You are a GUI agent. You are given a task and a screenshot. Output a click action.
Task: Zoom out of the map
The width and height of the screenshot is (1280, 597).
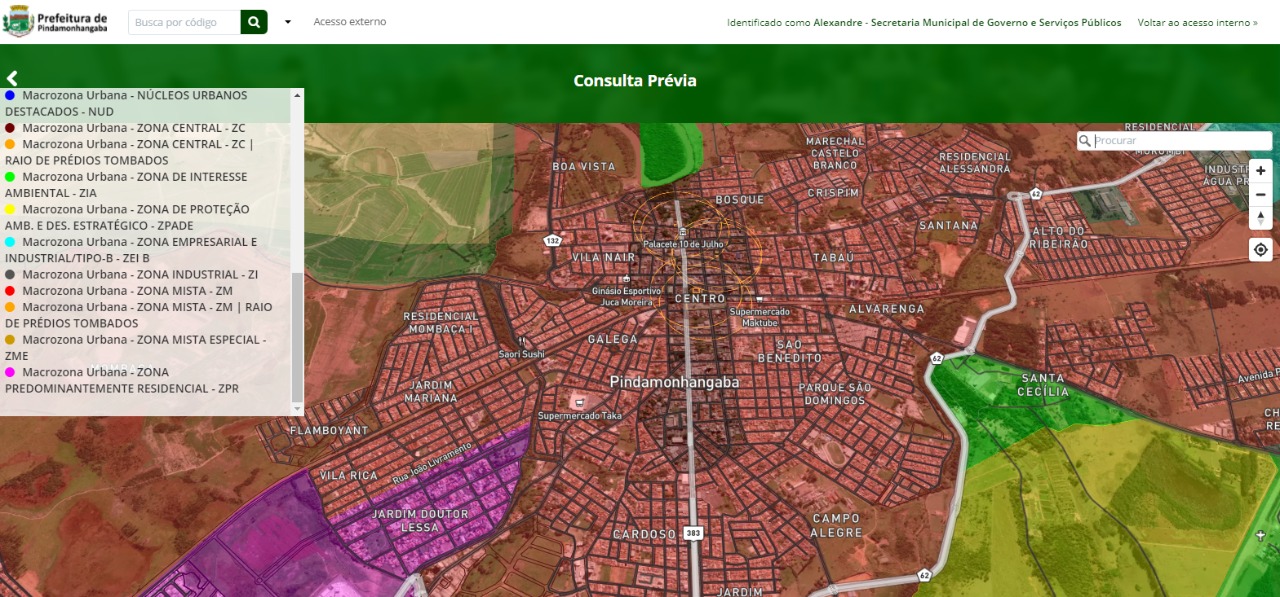click(x=1260, y=195)
